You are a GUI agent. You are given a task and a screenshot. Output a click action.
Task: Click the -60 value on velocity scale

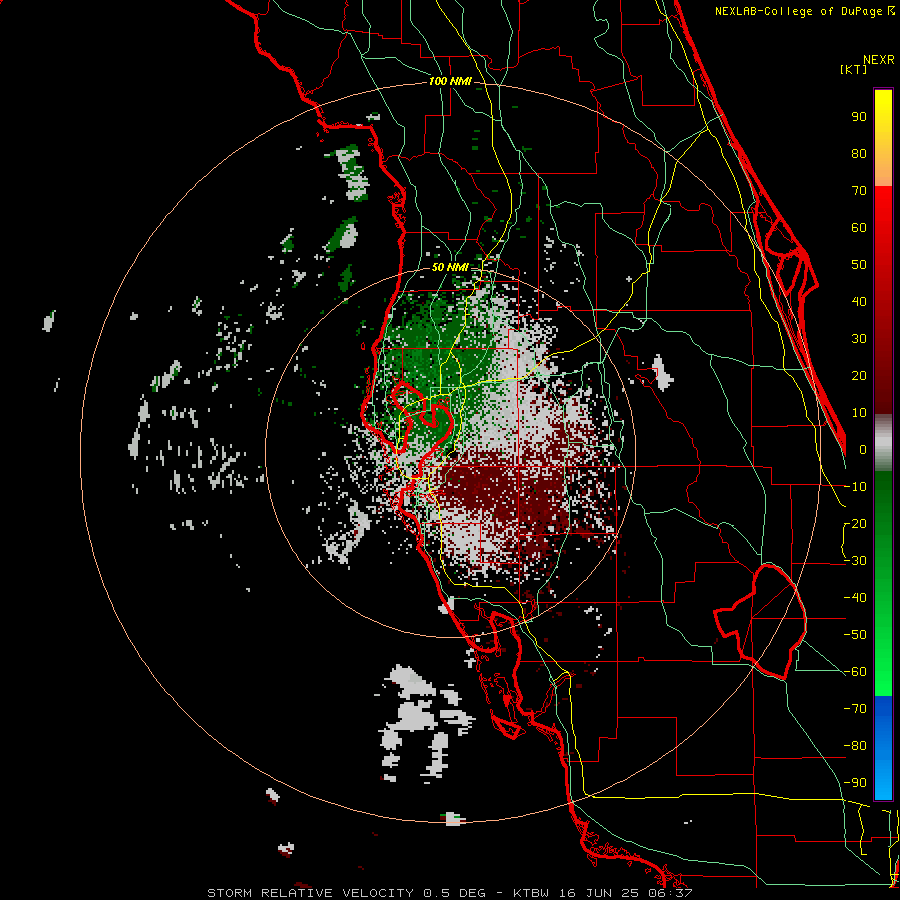coord(855,672)
